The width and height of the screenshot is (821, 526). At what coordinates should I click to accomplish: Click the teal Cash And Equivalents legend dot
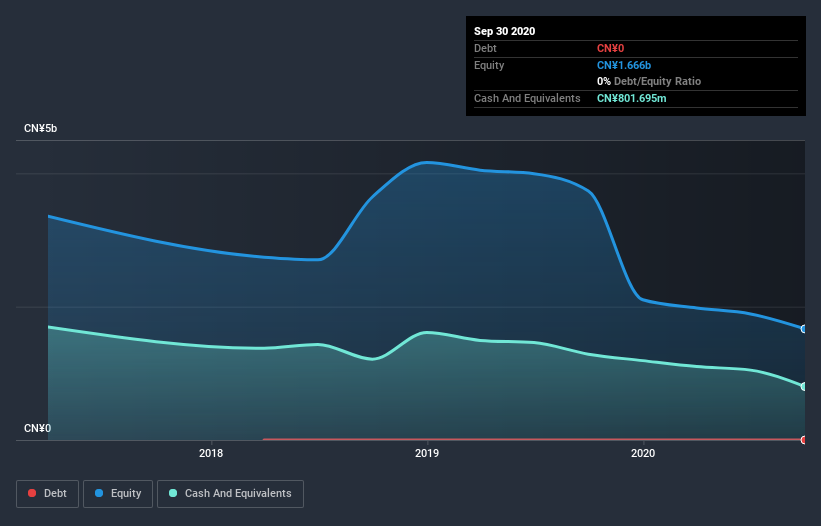point(173,493)
